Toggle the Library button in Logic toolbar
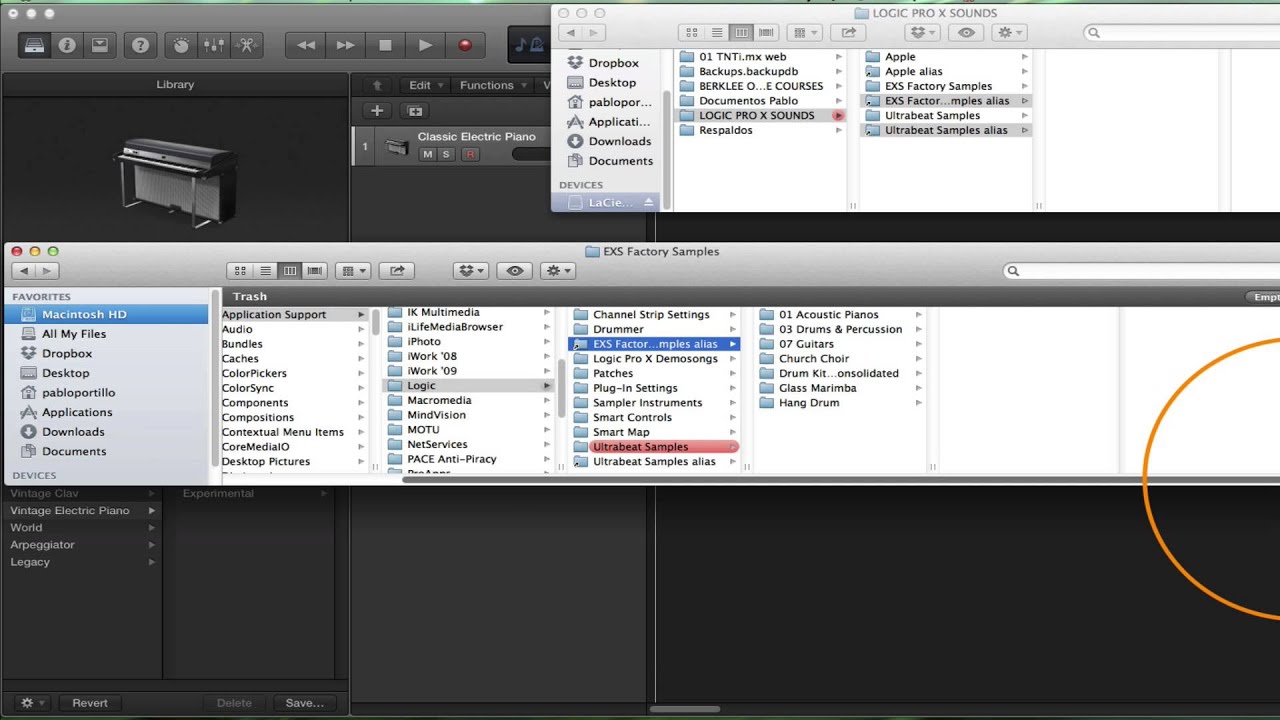Viewport: 1280px width, 720px height. pyautogui.click(x=34, y=45)
